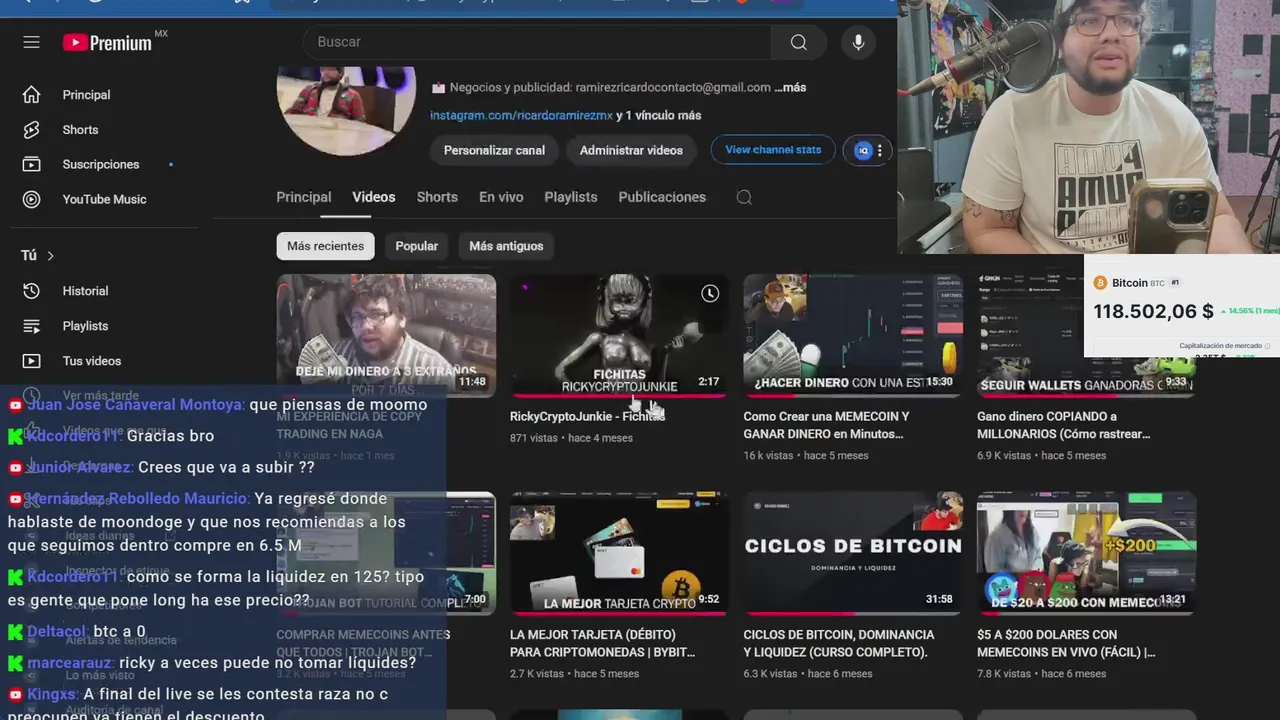
Task: Click 'Ciclos de Bitcoin' thumbnail progress bar
Action: [853, 614]
